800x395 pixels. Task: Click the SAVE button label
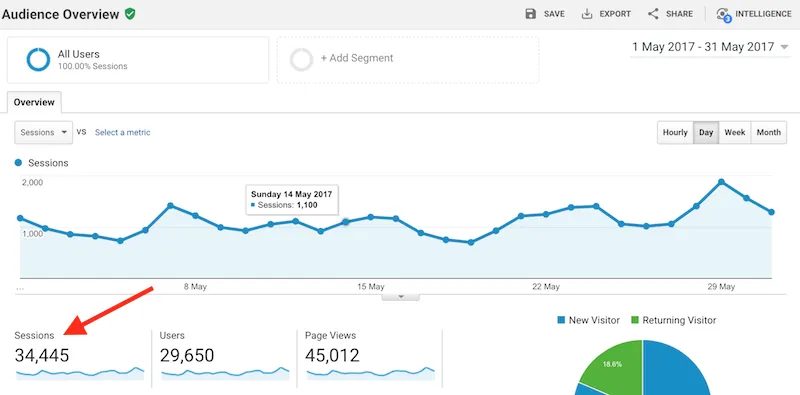click(x=554, y=14)
